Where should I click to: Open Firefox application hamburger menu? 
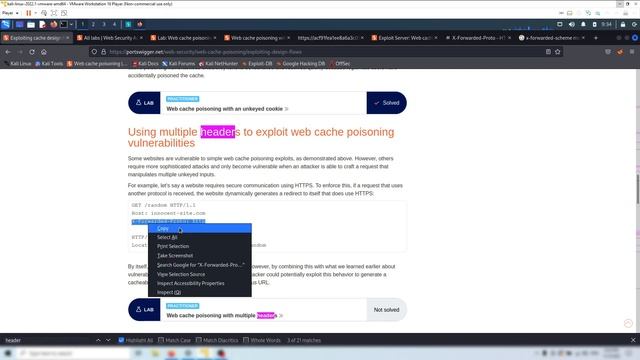(632, 52)
